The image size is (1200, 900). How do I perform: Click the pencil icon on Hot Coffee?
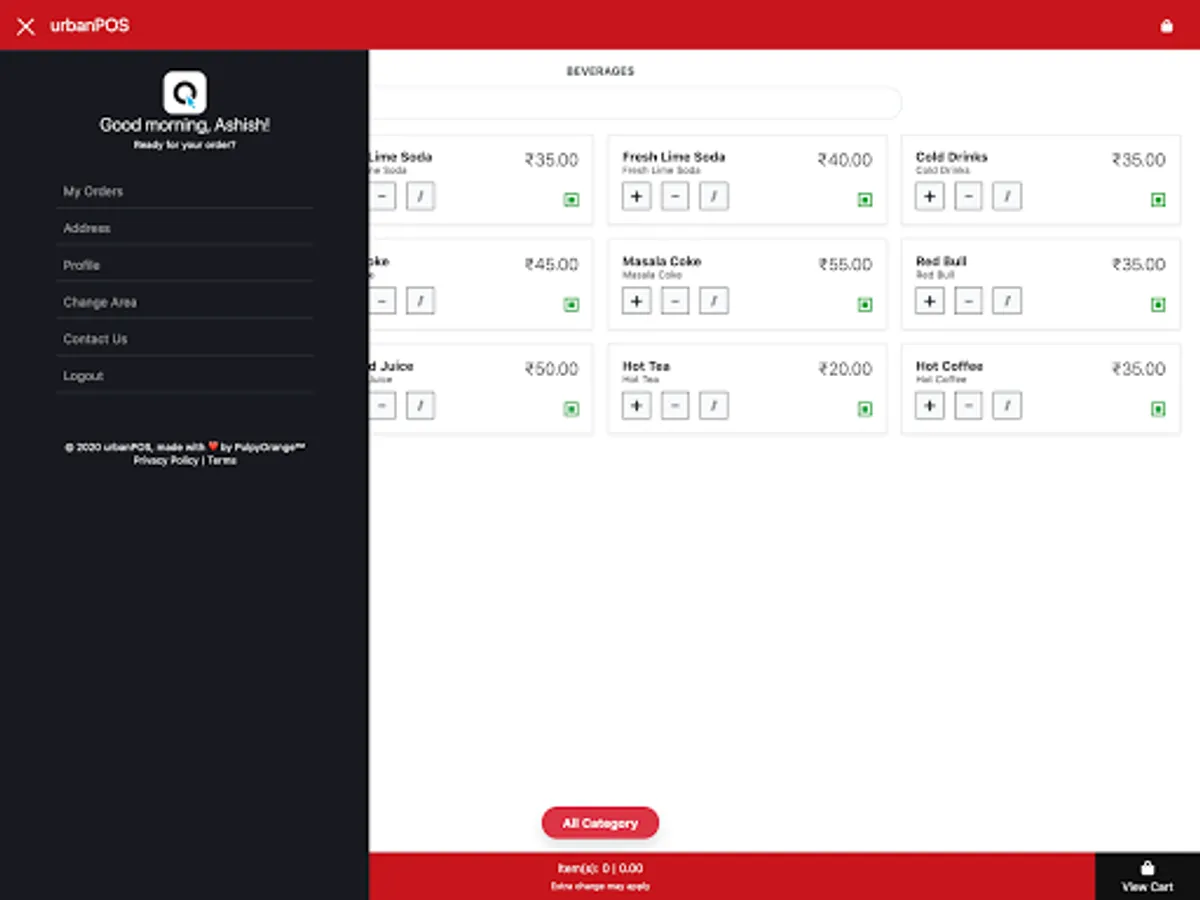[1007, 405]
